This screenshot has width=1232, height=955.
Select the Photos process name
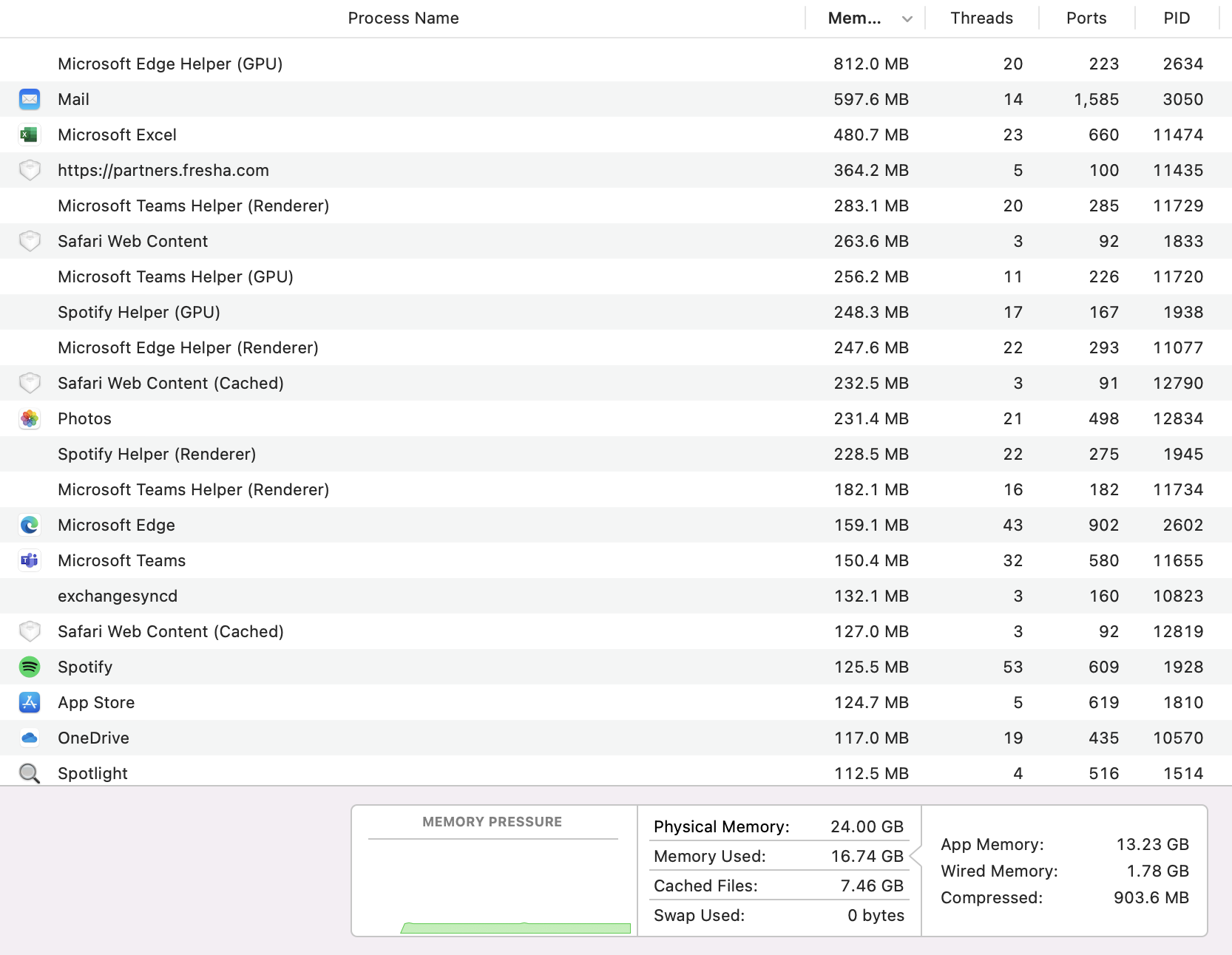coord(84,418)
